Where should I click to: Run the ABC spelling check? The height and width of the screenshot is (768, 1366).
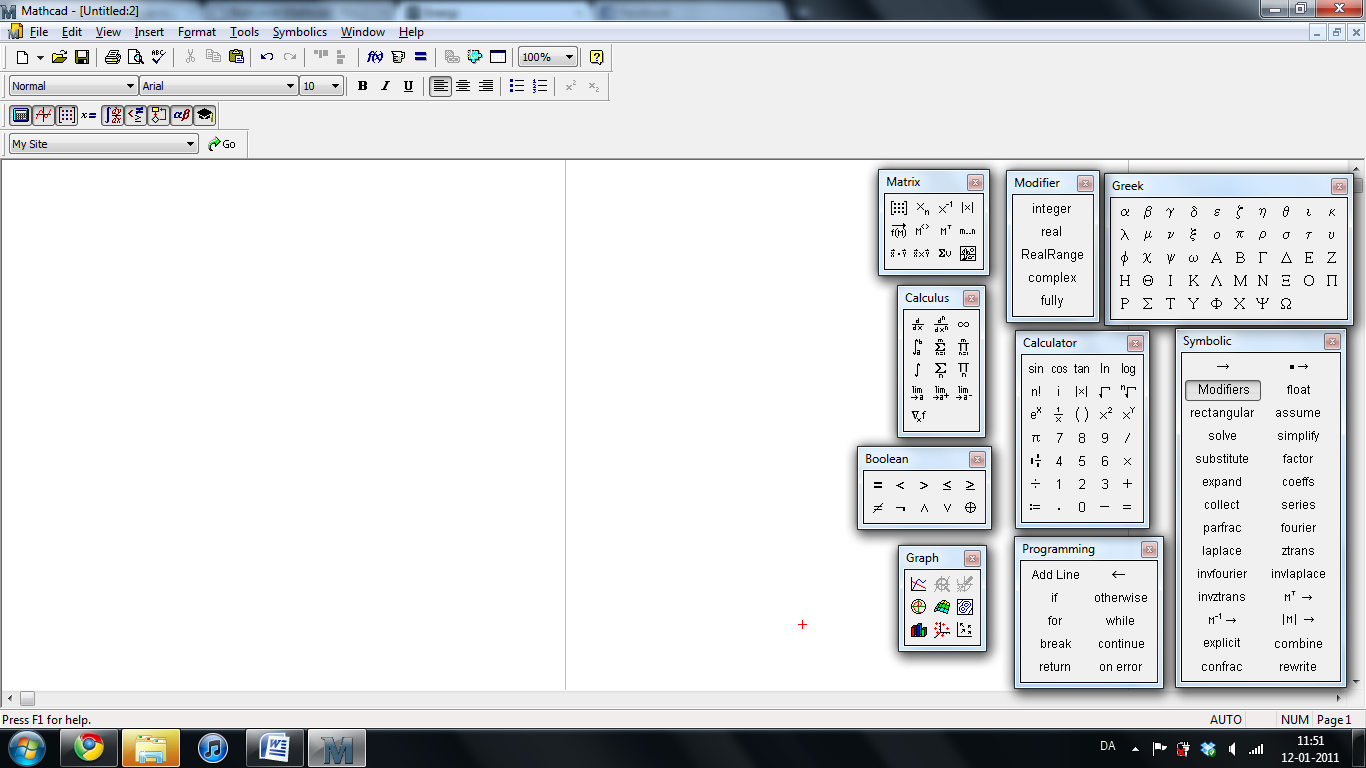pos(158,57)
